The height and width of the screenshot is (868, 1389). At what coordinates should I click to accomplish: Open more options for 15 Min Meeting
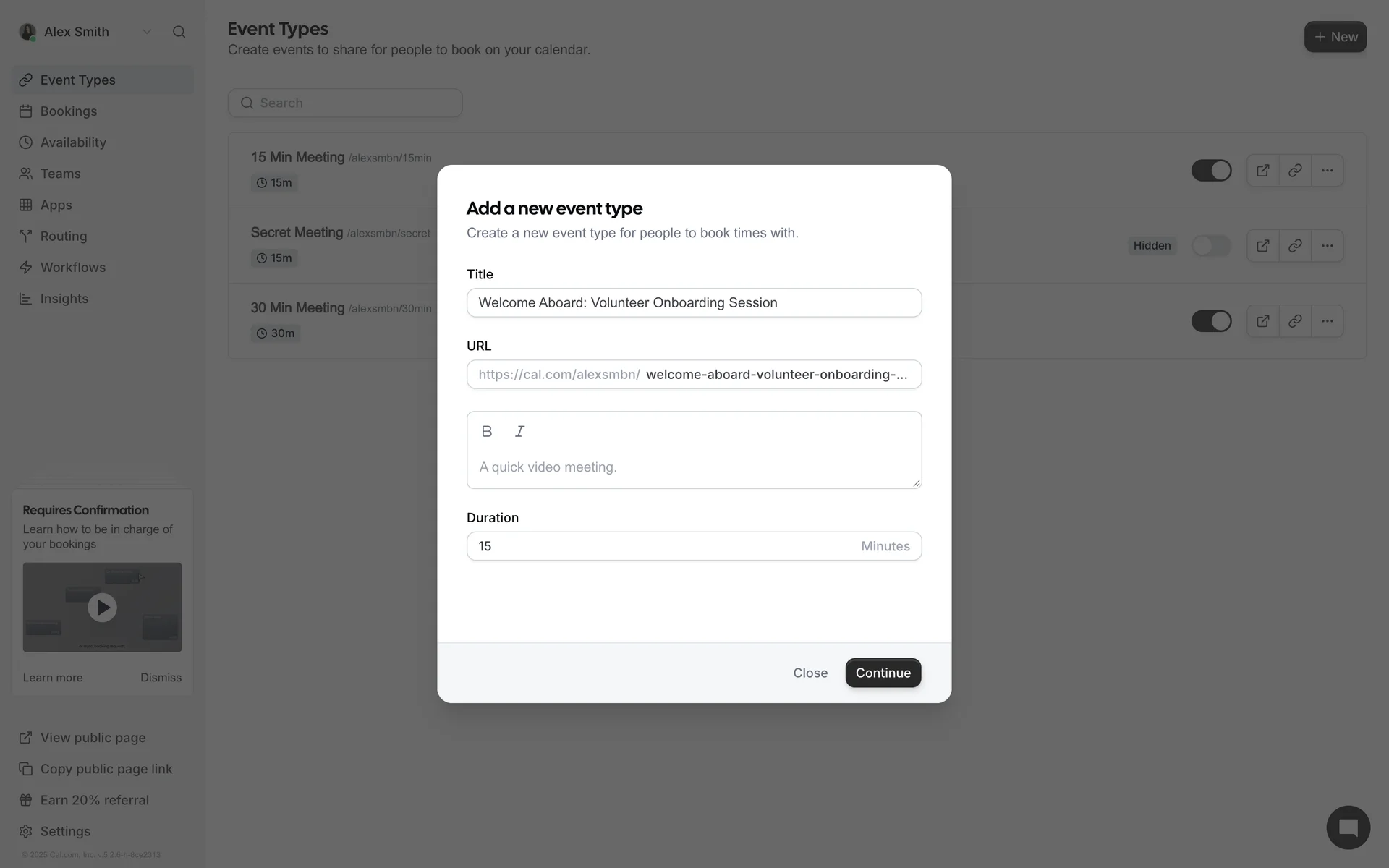pyautogui.click(x=1327, y=171)
